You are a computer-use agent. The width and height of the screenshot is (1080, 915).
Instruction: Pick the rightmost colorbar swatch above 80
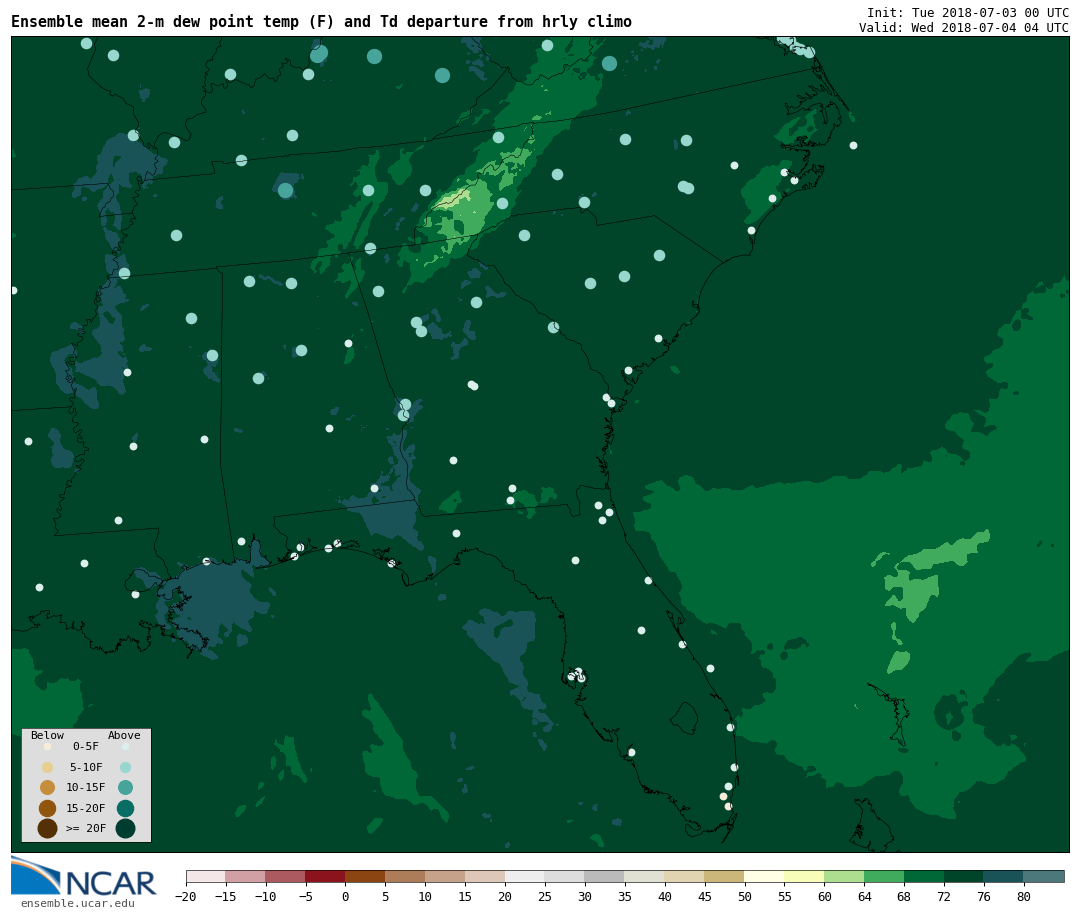[1043, 876]
